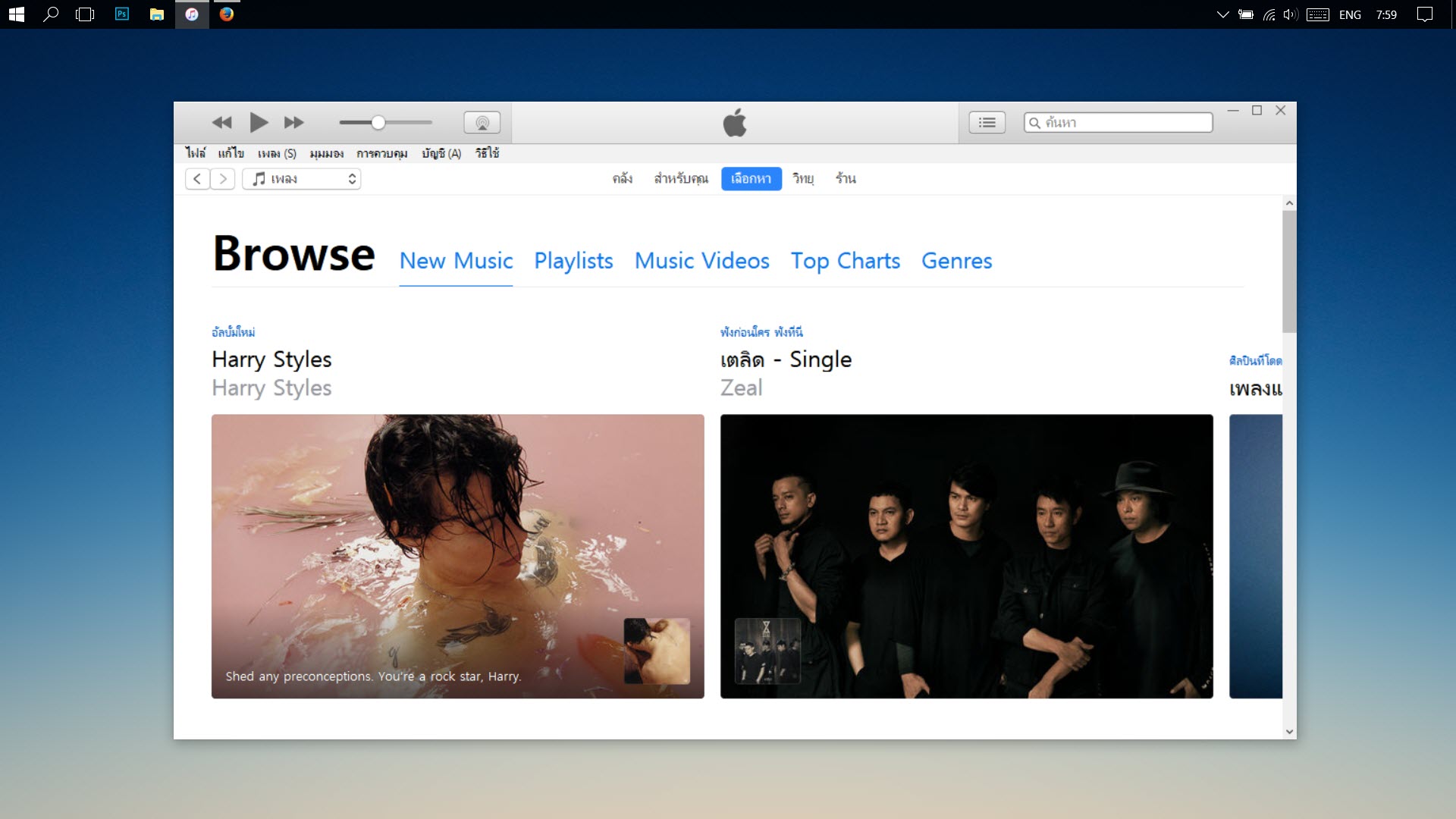This screenshot has height=819, width=1456.
Task: Click the Play button in iTunes
Action: click(x=259, y=122)
